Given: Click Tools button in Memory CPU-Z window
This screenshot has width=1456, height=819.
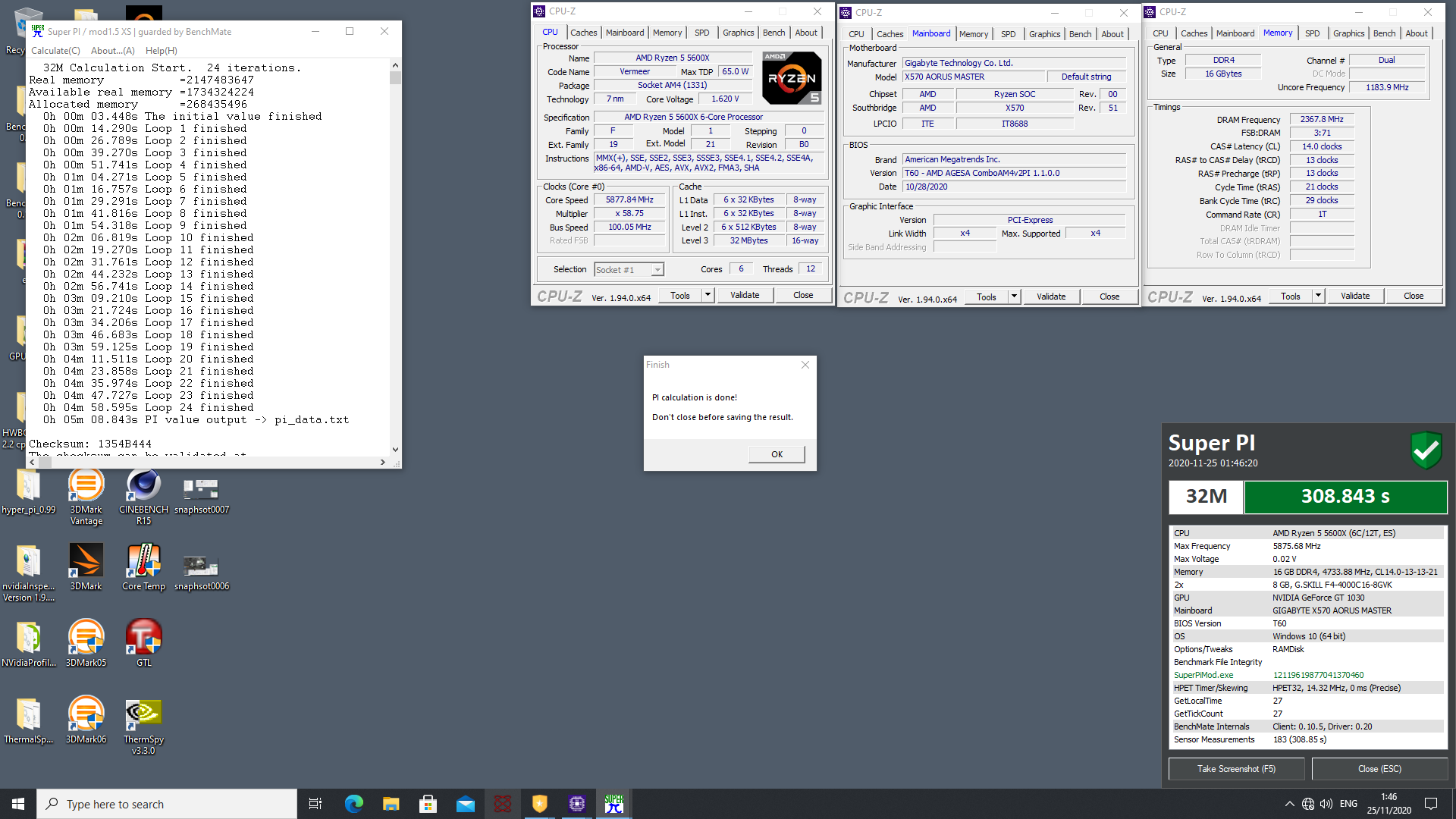Looking at the screenshot, I should click(x=1290, y=296).
